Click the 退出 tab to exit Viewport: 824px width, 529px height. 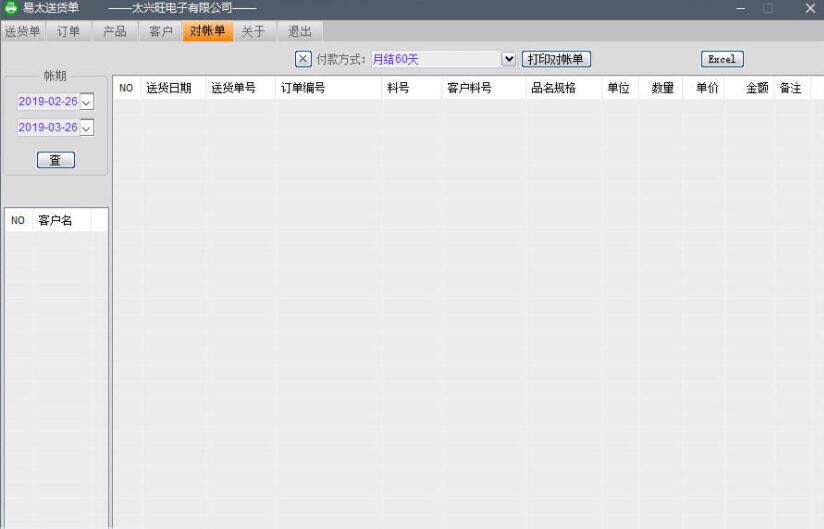tap(300, 32)
